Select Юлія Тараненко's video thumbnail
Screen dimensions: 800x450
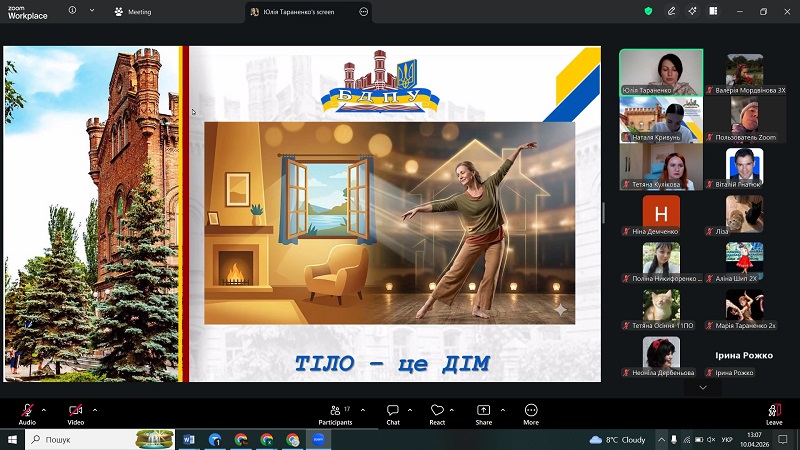coord(660,71)
